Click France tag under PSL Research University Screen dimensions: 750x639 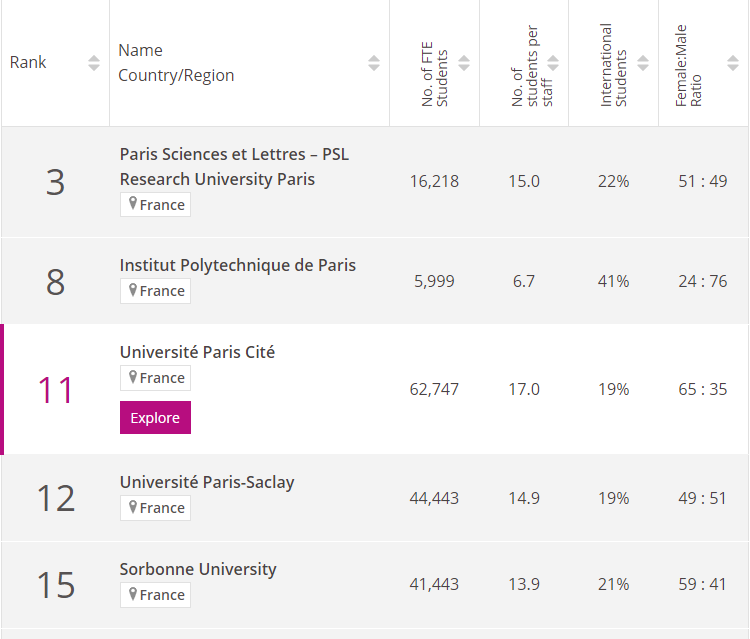[x=161, y=205]
